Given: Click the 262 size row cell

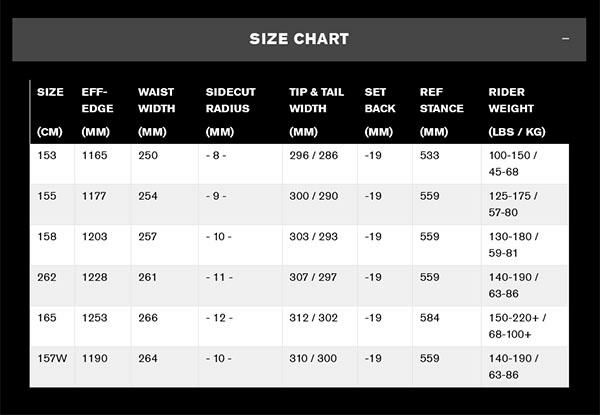Looking at the screenshot, I should click(47, 277).
